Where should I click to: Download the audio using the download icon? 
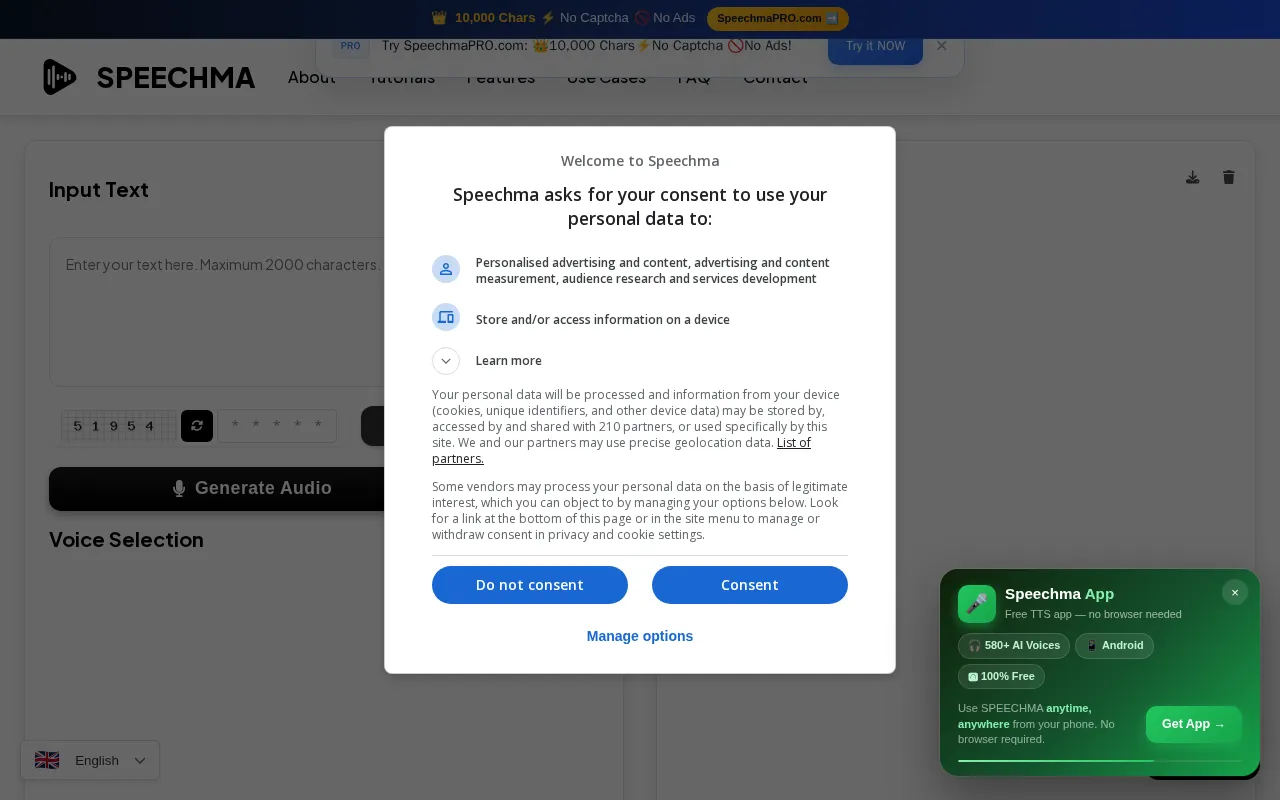tap(1193, 177)
